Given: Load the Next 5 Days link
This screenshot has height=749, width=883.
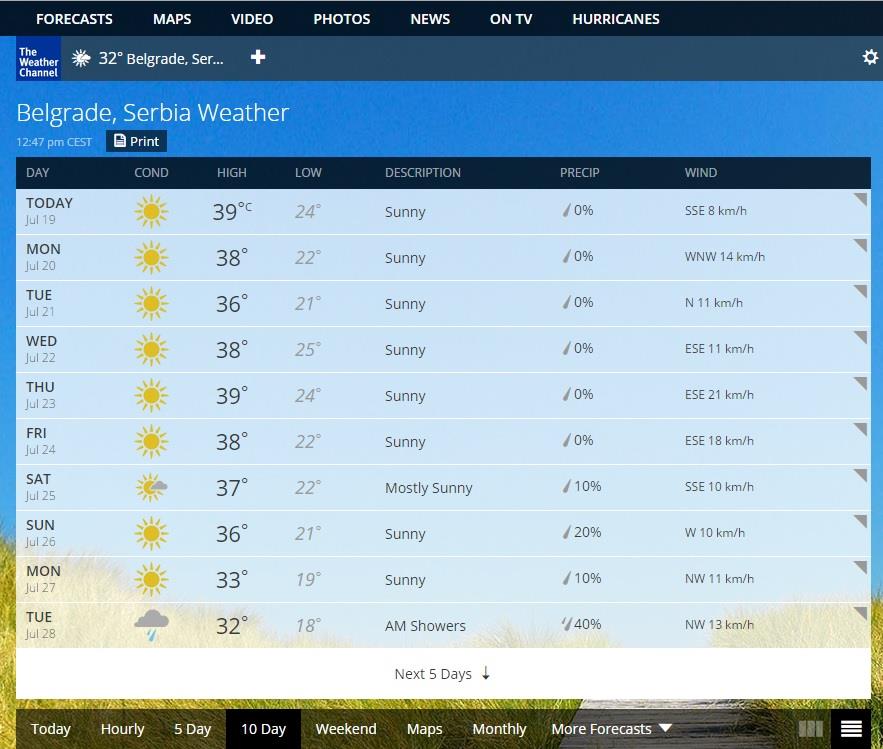Looking at the screenshot, I should click(x=442, y=674).
